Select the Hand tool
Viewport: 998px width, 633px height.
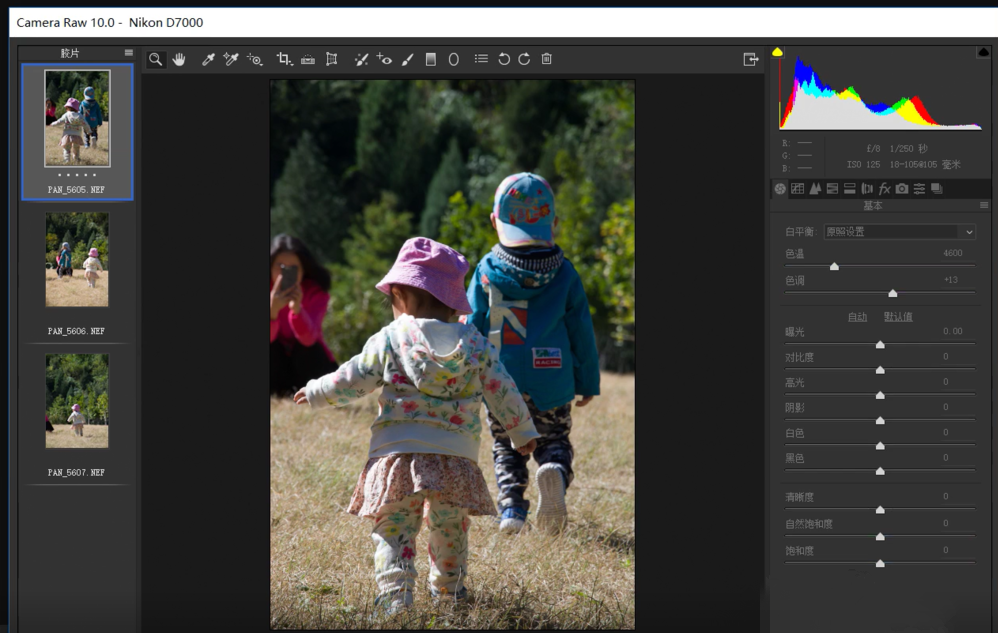[179, 58]
